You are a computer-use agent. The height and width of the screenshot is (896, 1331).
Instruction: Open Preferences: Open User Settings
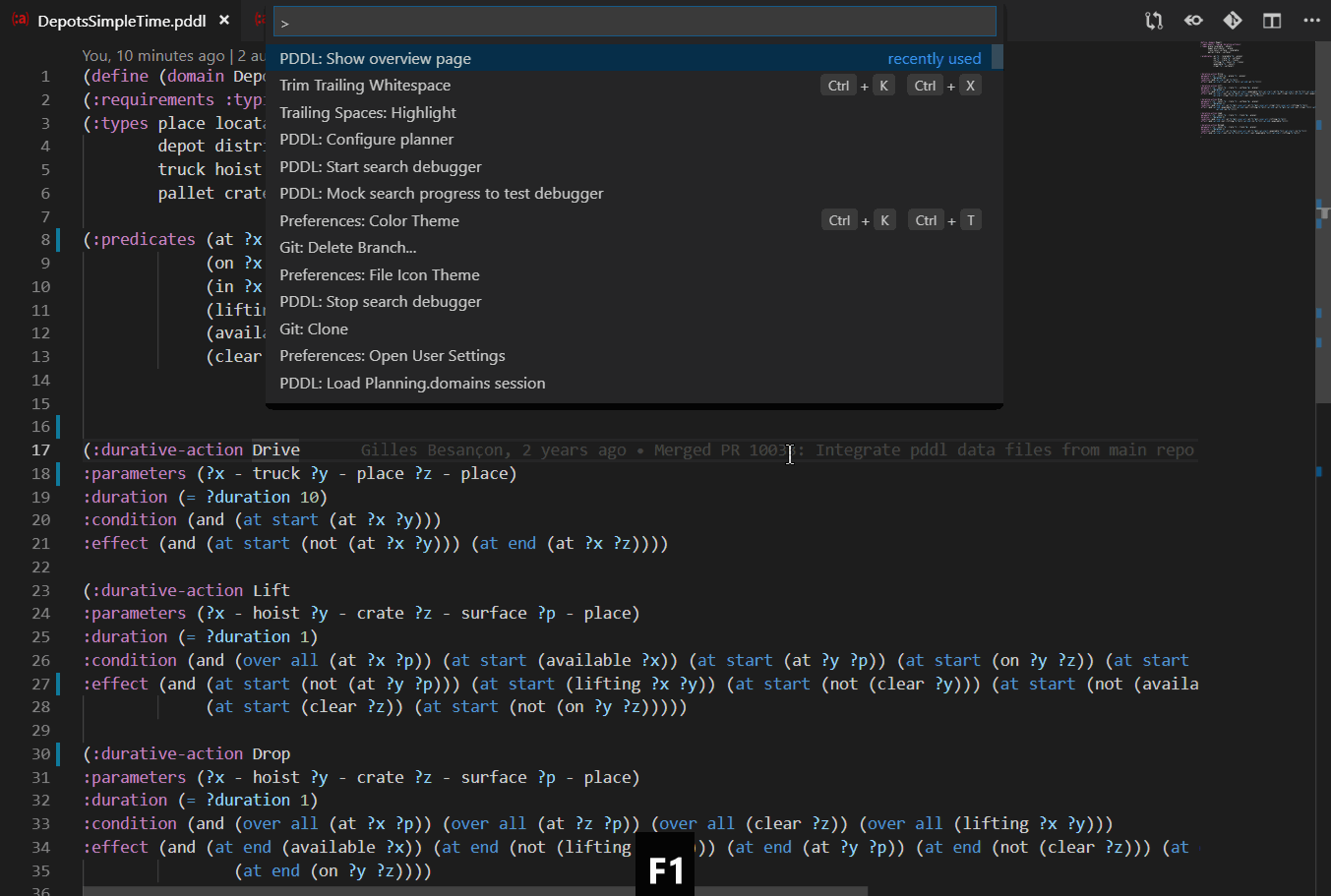pyautogui.click(x=635, y=356)
